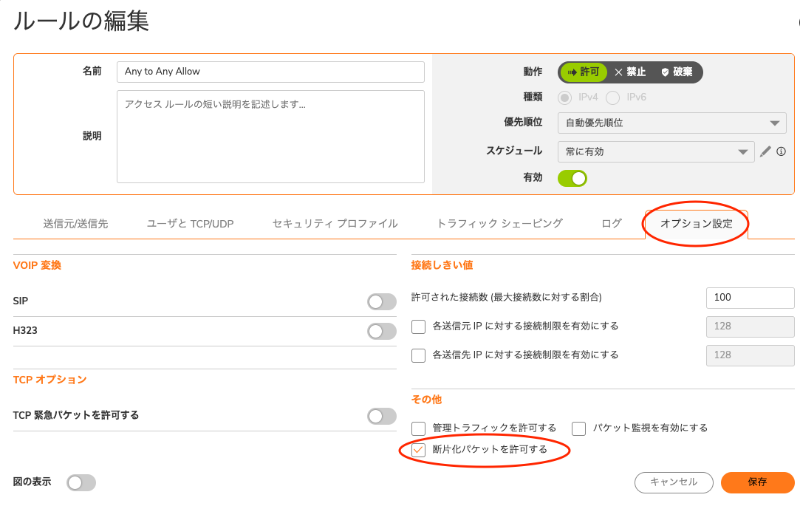This screenshot has height=506, width=800.
Task: Click the 保存 save button
Action: click(758, 482)
